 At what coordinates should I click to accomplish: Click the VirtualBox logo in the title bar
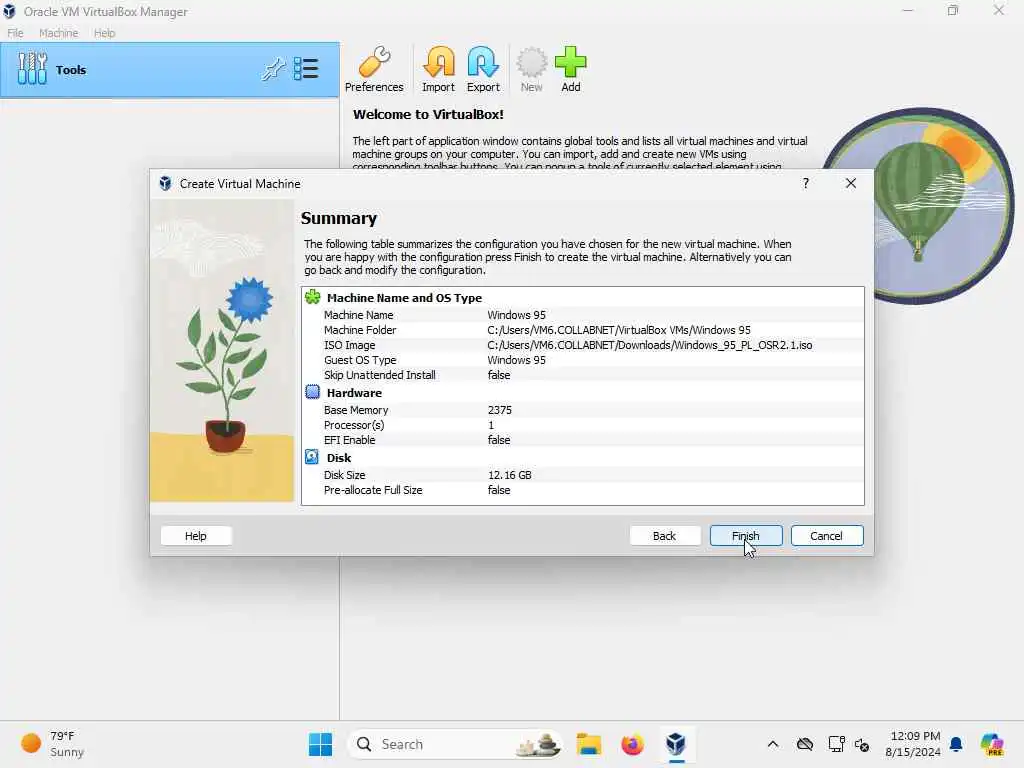click(x=9, y=11)
